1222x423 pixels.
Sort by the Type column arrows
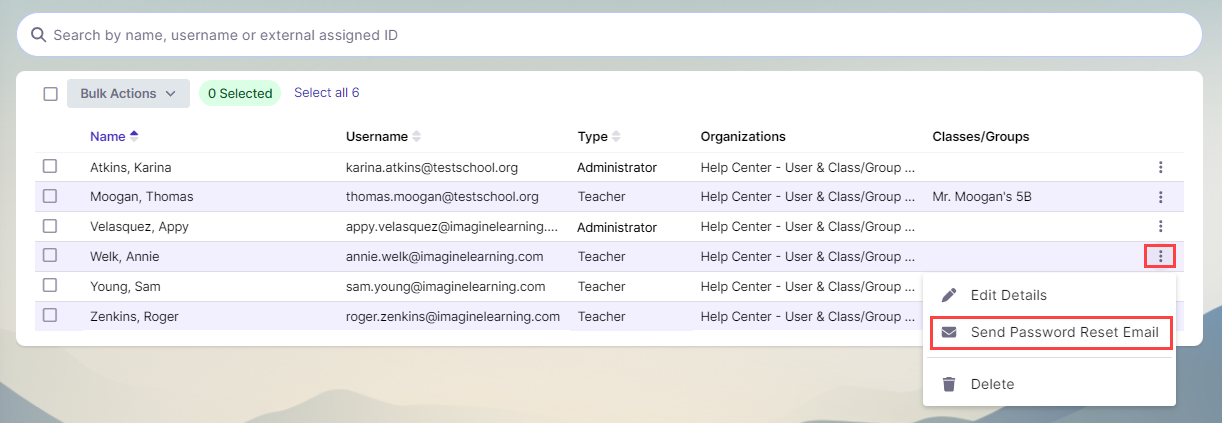click(x=616, y=136)
